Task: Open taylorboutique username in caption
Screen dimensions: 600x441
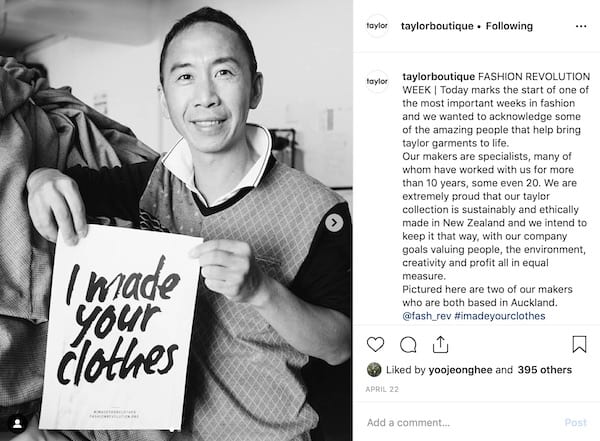Action: 439,77
